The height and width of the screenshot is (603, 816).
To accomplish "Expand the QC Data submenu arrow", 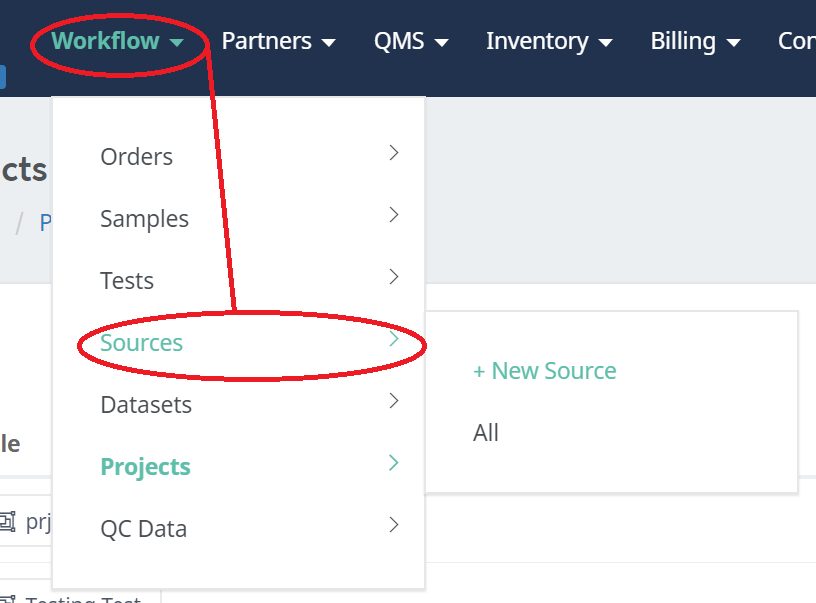I will pos(394,525).
